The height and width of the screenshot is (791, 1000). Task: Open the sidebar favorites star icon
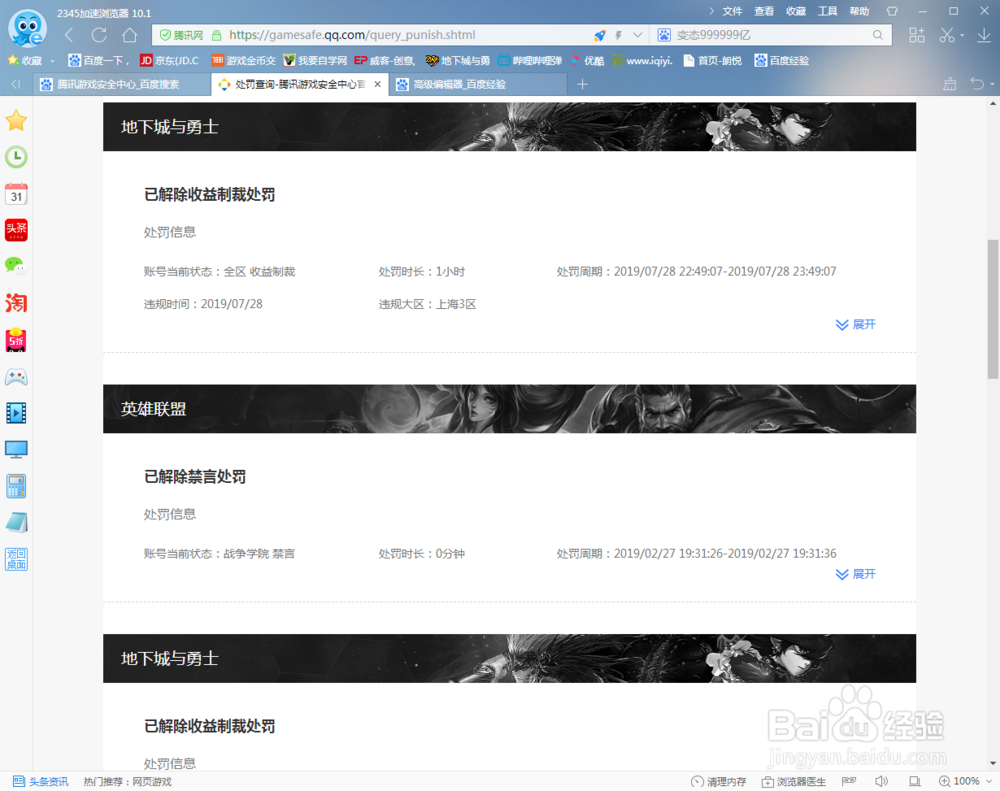coord(16,120)
